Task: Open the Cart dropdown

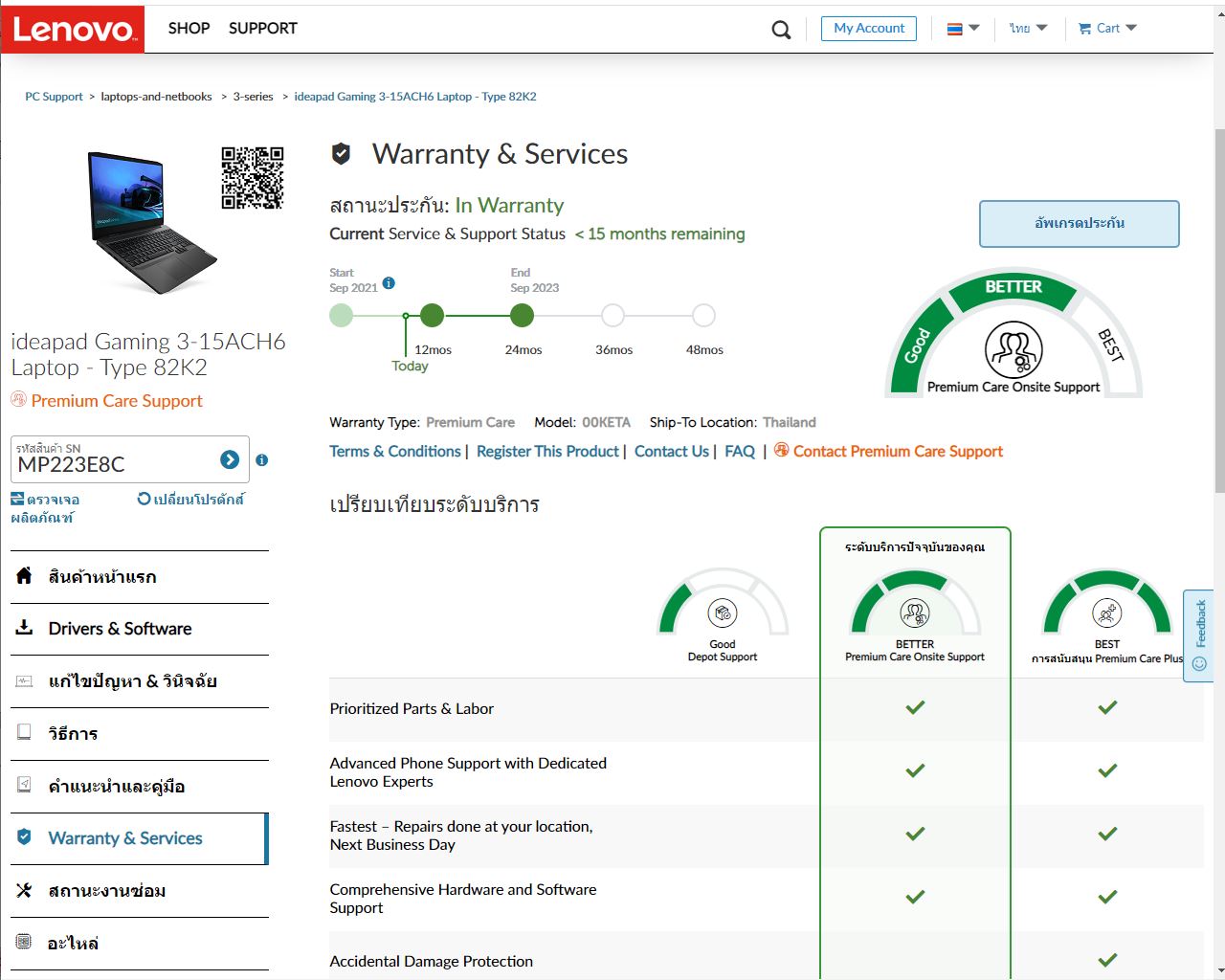Action: coord(1107,29)
